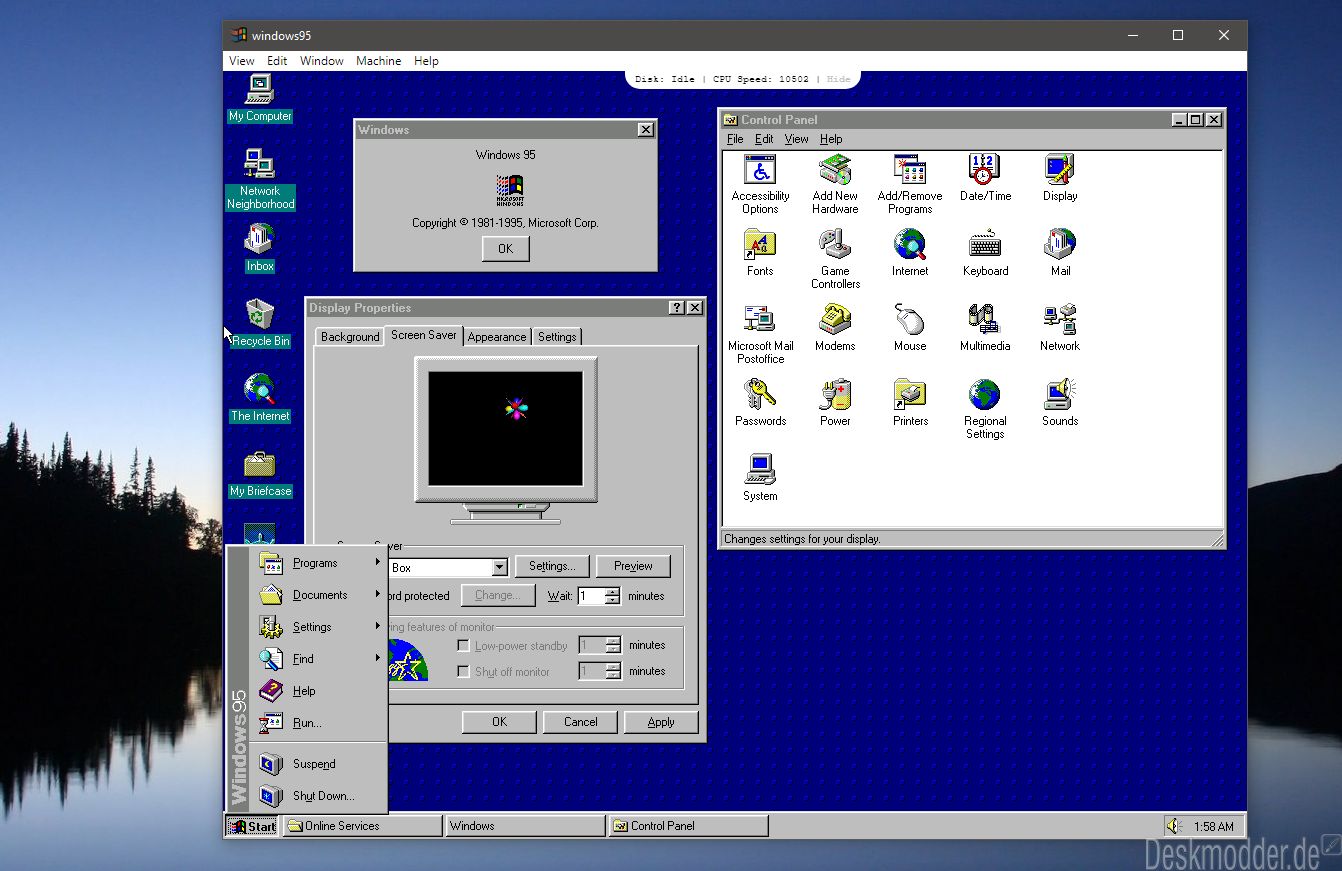Select the Inbox desktop icon

(260, 248)
